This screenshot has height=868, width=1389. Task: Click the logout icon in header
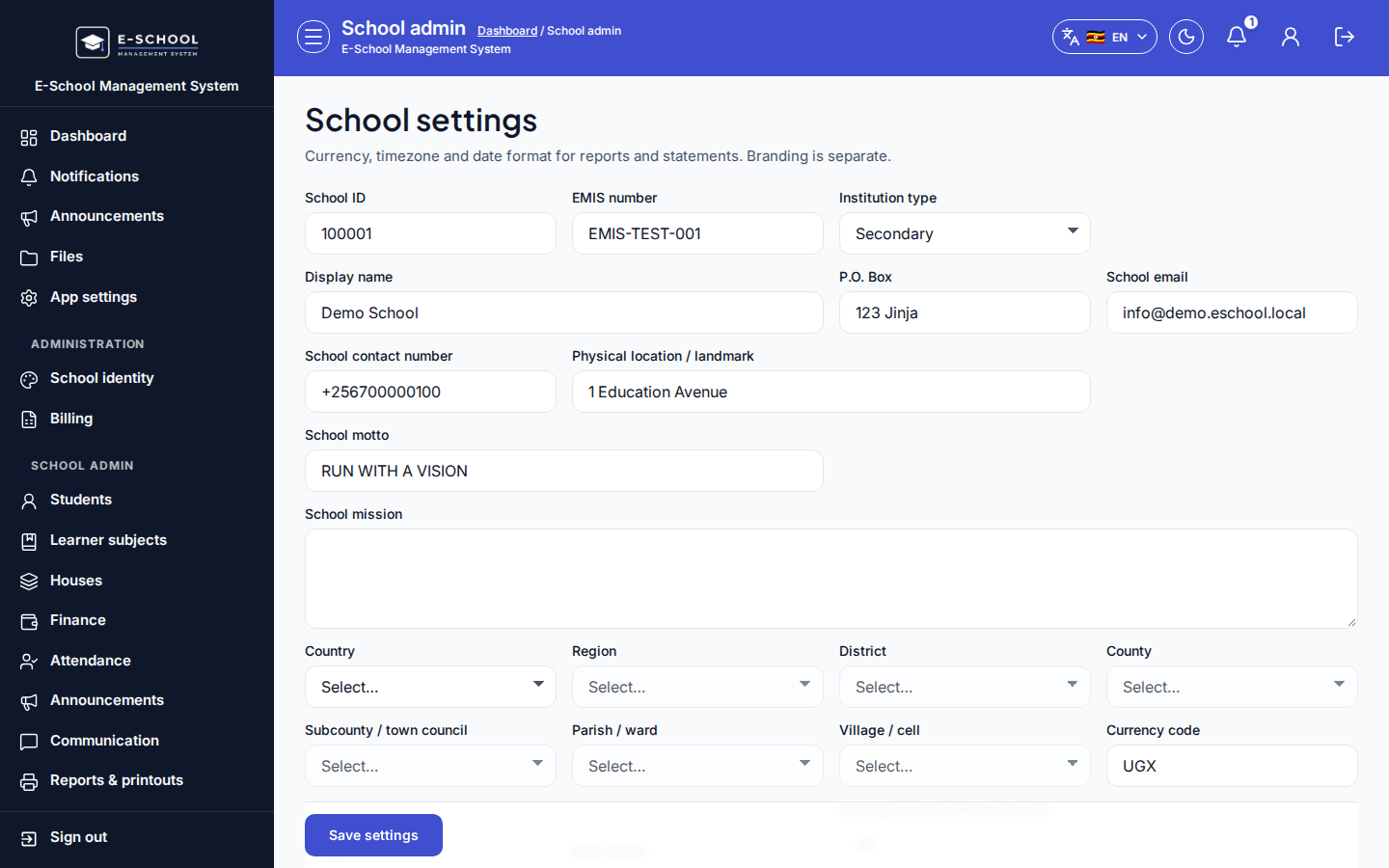(x=1345, y=37)
